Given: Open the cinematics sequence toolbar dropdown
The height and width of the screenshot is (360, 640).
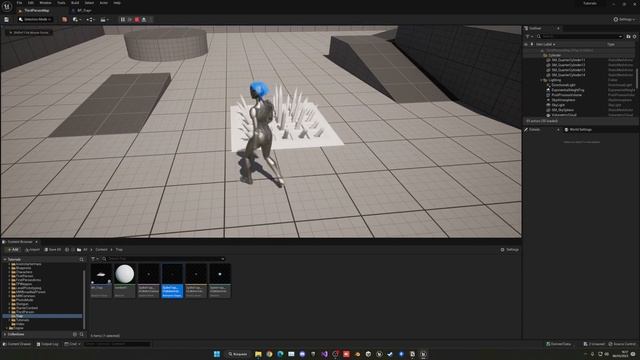Looking at the screenshot, I should pyautogui.click(x=104, y=19).
